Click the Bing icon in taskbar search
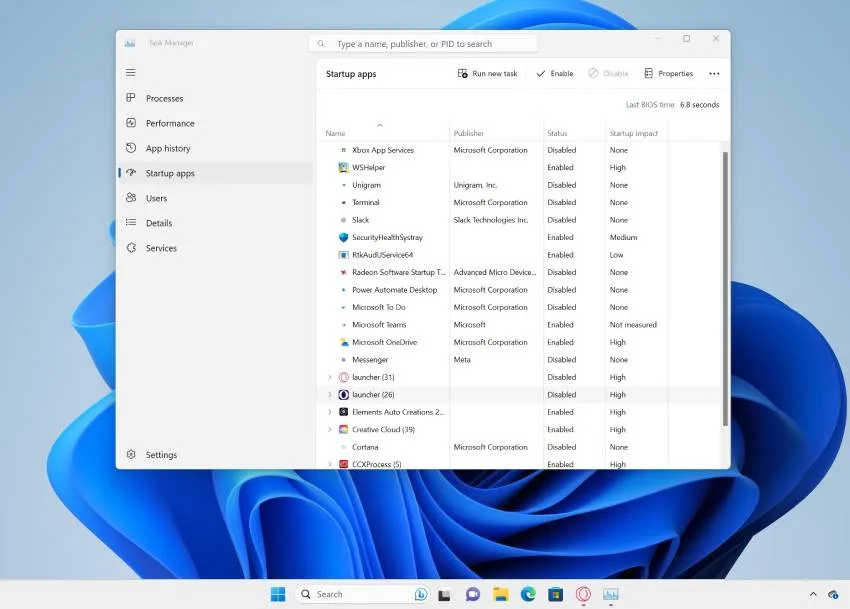Viewport: 850px width, 609px height. (x=421, y=594)
